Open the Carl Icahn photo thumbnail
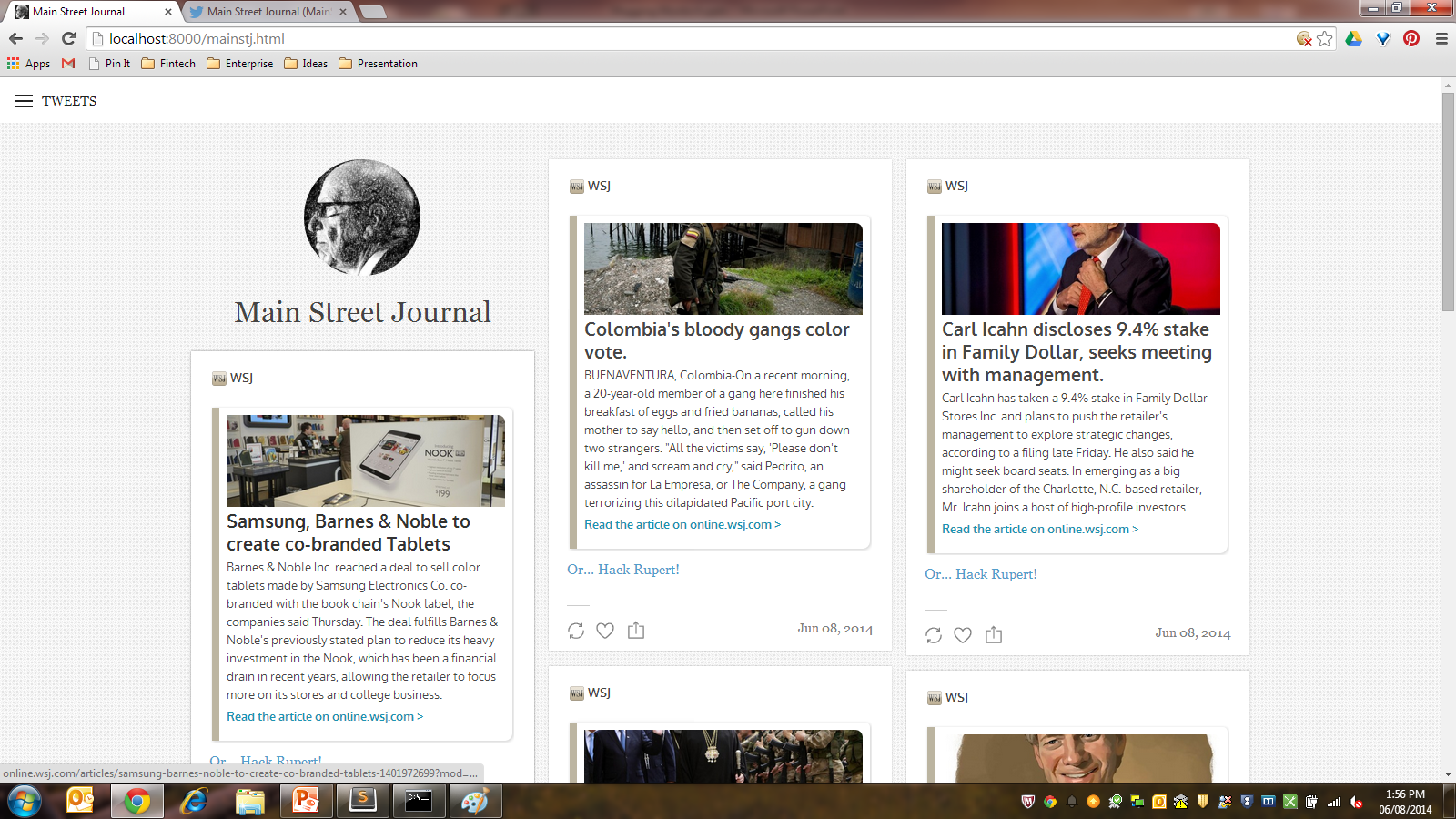This screenshot has height=819, width=1456. coord(1081,268)
